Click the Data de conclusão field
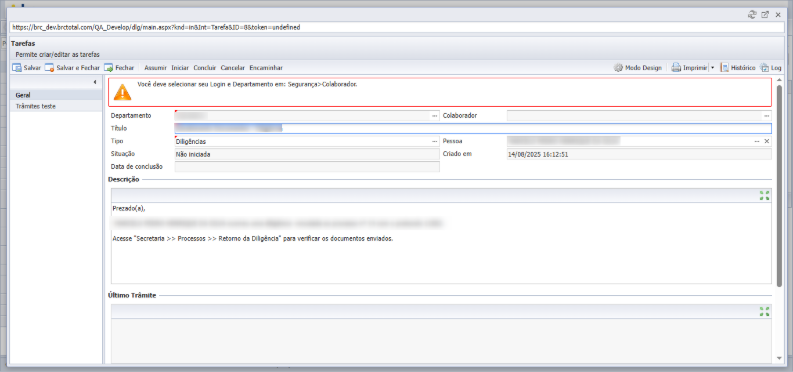 coord(307,167)
